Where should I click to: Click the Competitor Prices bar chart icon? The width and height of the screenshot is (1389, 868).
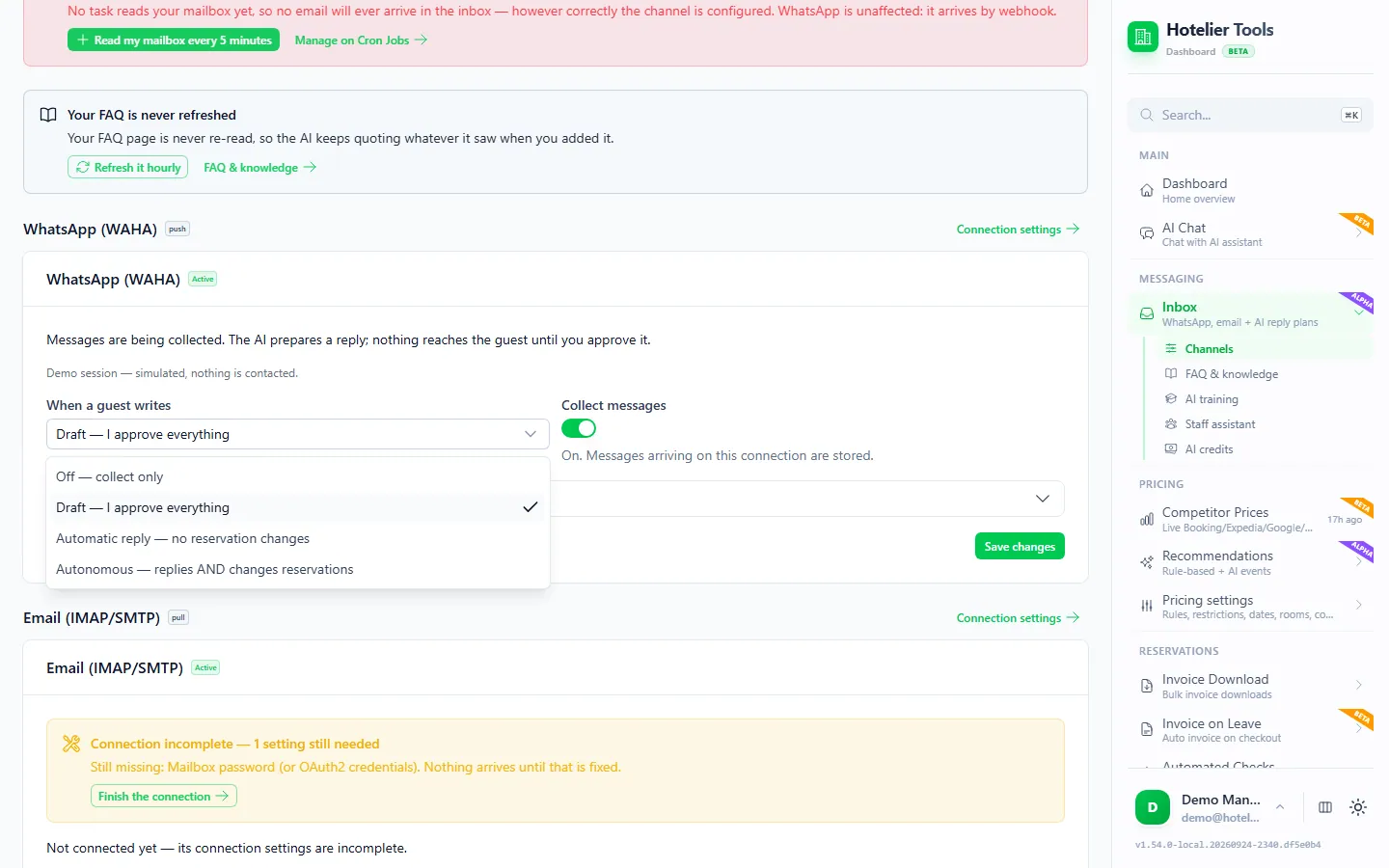[1147, 519]
